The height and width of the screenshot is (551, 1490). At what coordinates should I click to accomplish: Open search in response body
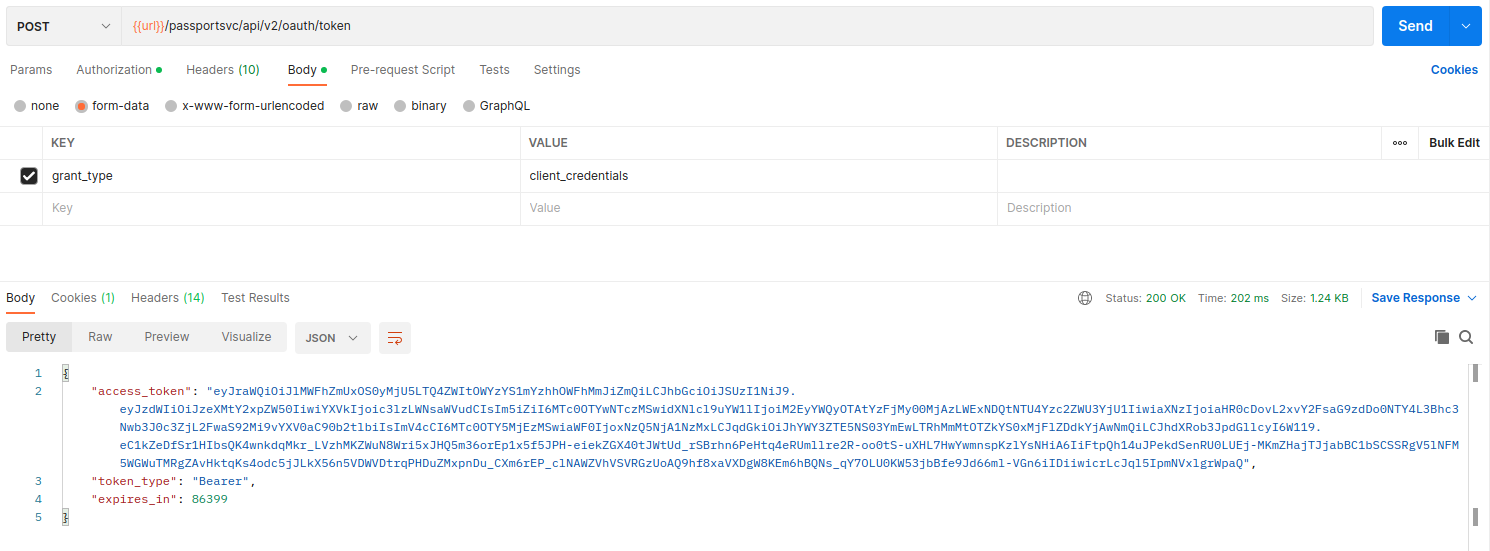(x=1466, y=337)
